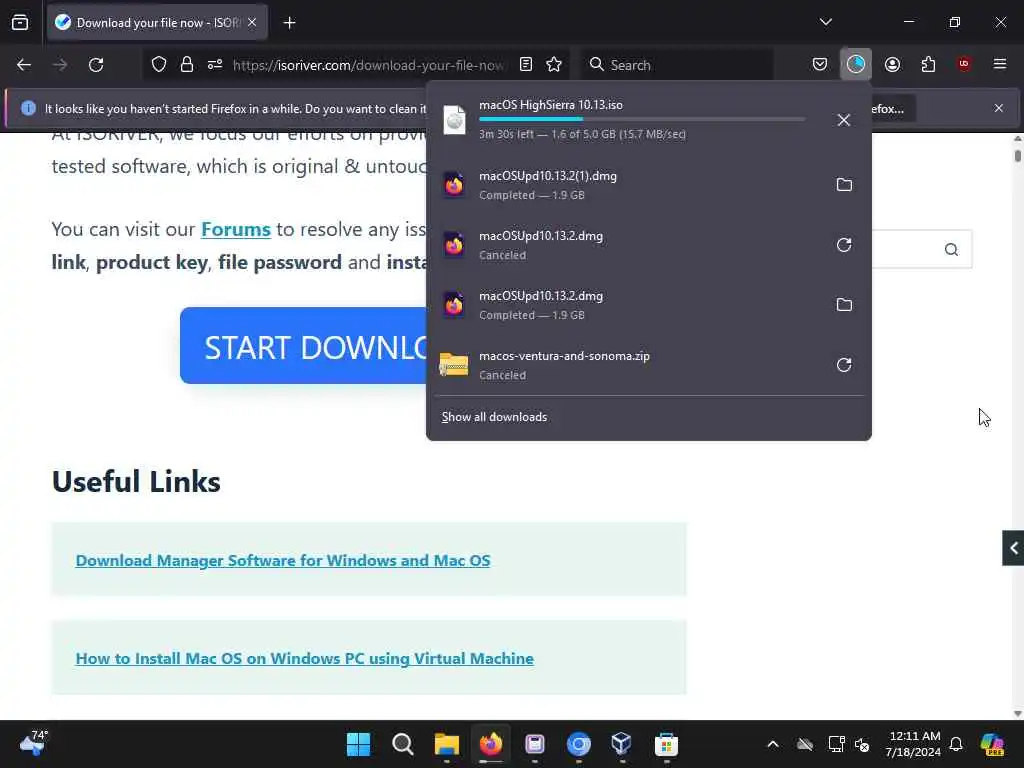
Task: Close the Download your file tab
Action: (252, 23)
